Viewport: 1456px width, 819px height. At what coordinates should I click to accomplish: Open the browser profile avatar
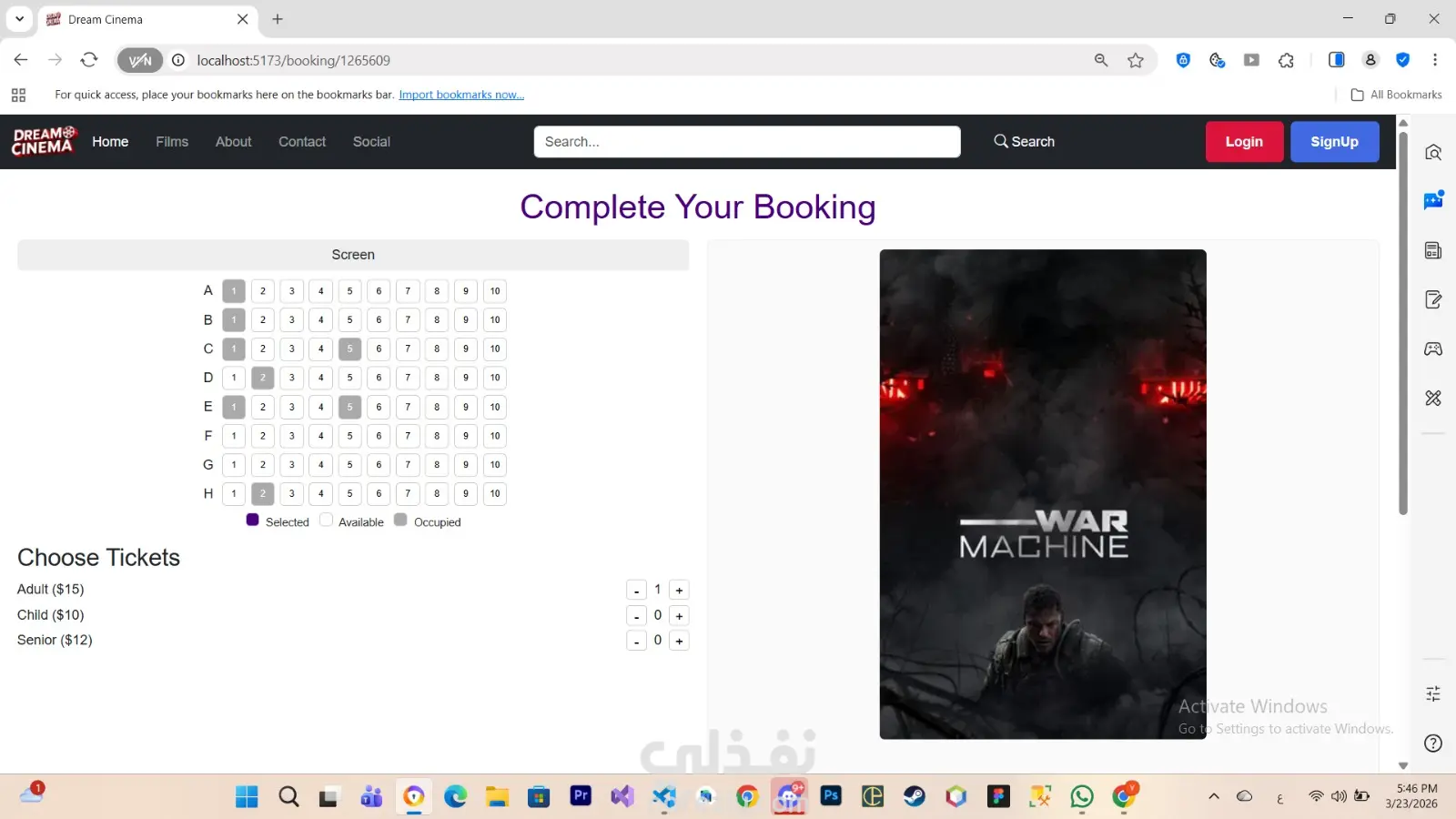[1370, 60]
